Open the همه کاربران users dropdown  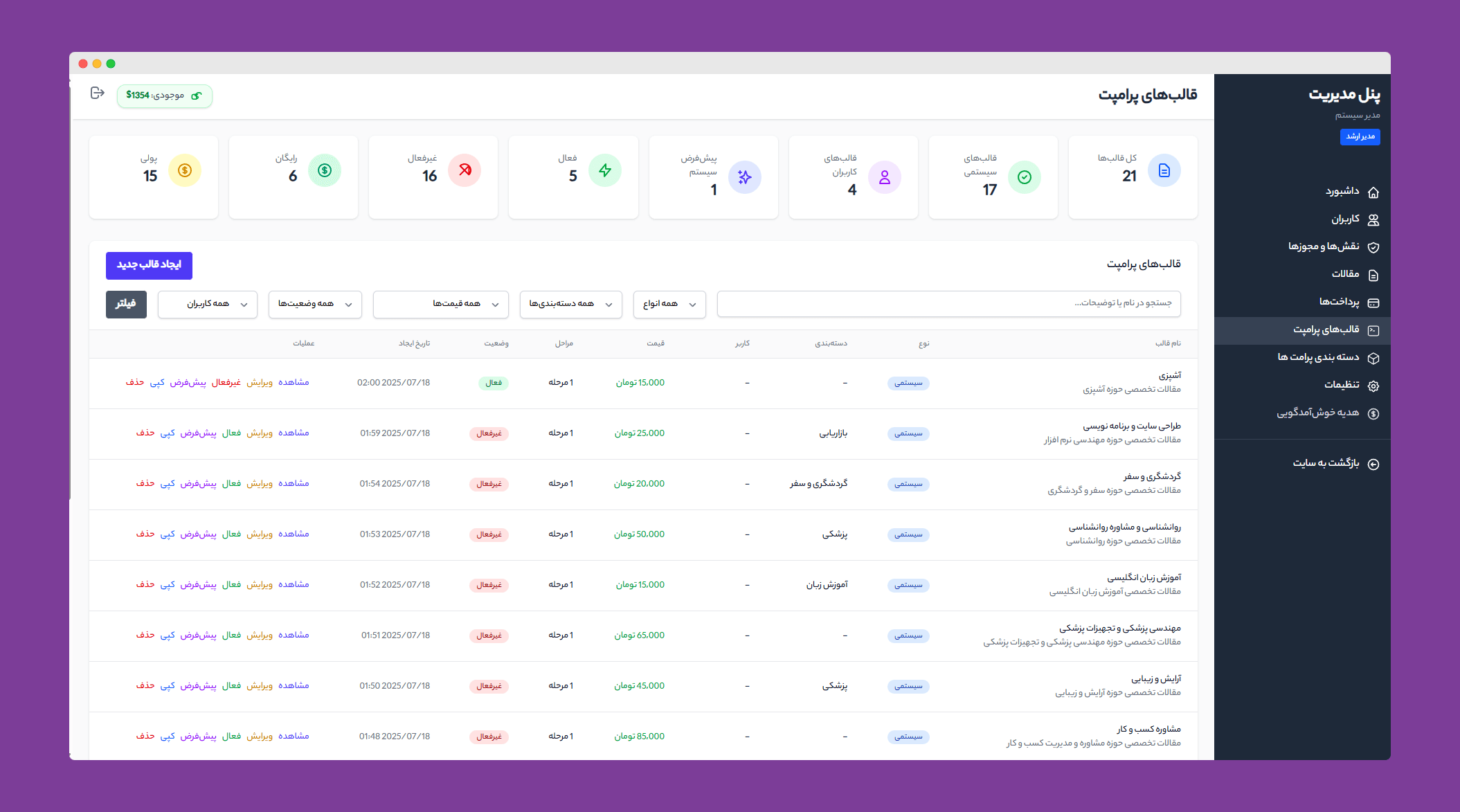207,304
